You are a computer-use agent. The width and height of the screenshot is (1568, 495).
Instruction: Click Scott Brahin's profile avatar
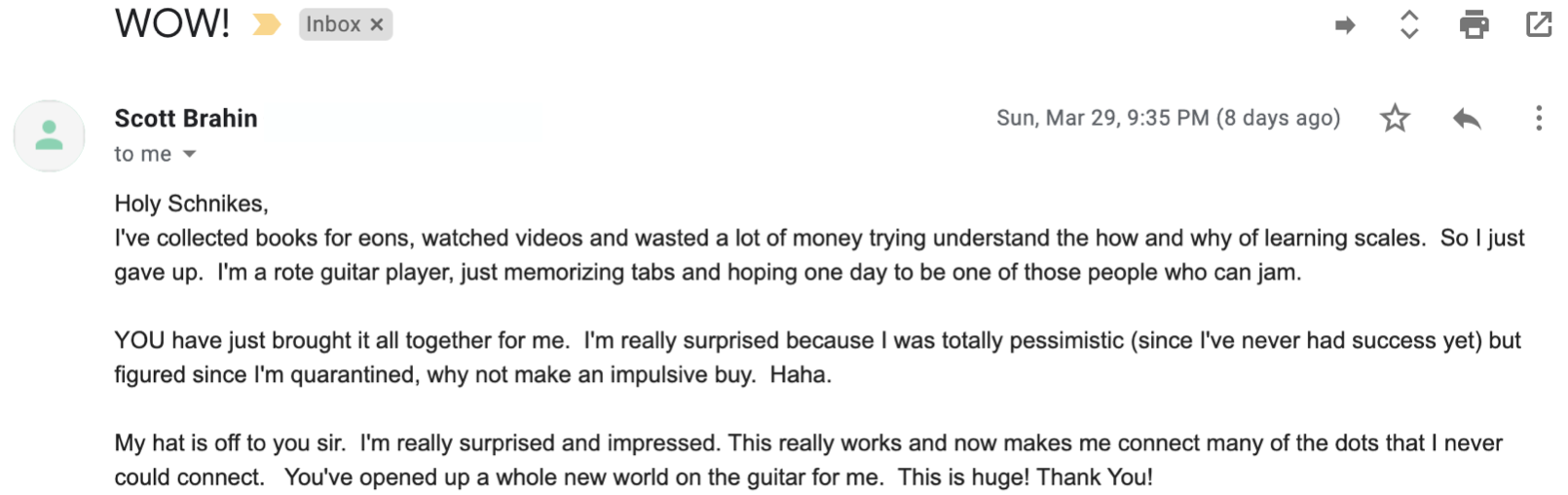point(50,136)
